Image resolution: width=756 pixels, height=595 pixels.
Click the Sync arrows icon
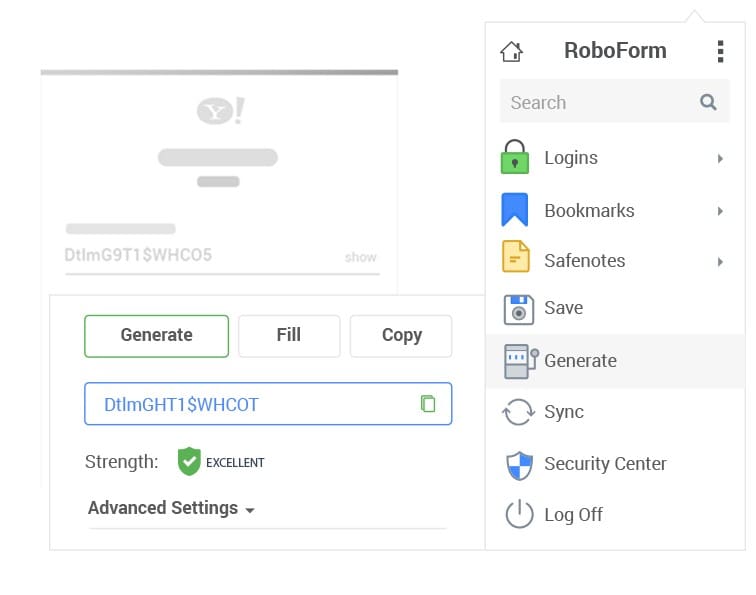518,412
